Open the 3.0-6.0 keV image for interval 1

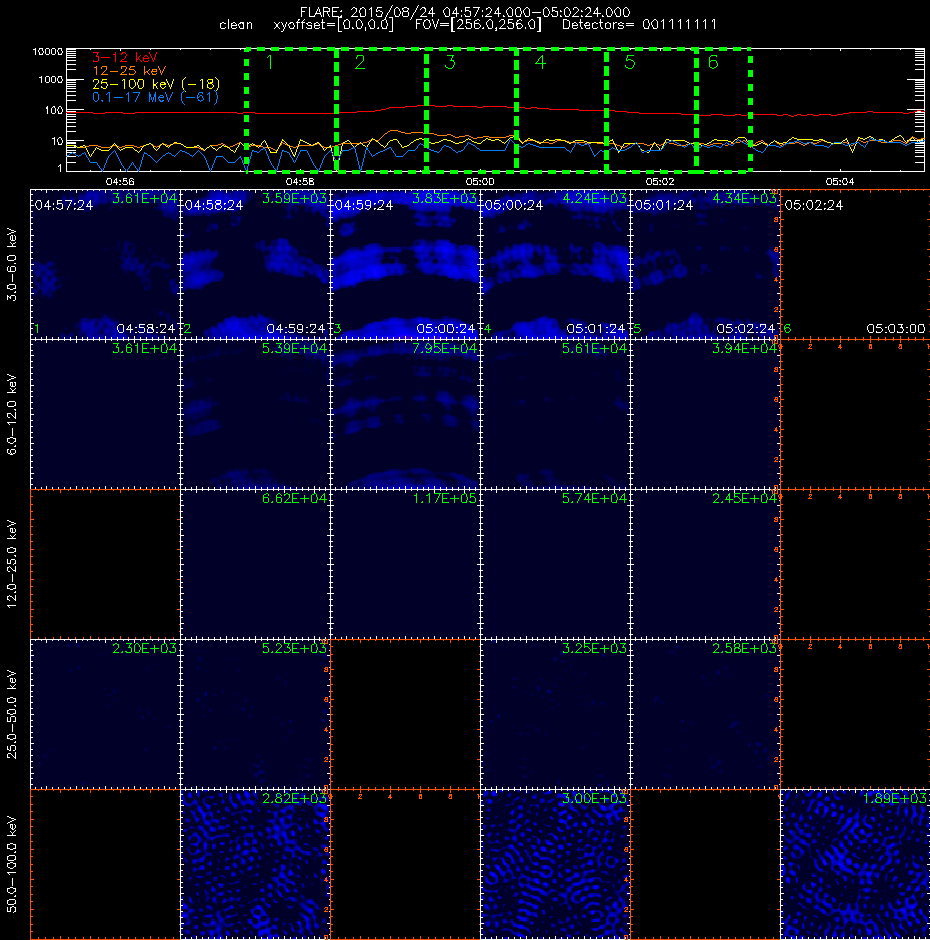coord(105,264)
